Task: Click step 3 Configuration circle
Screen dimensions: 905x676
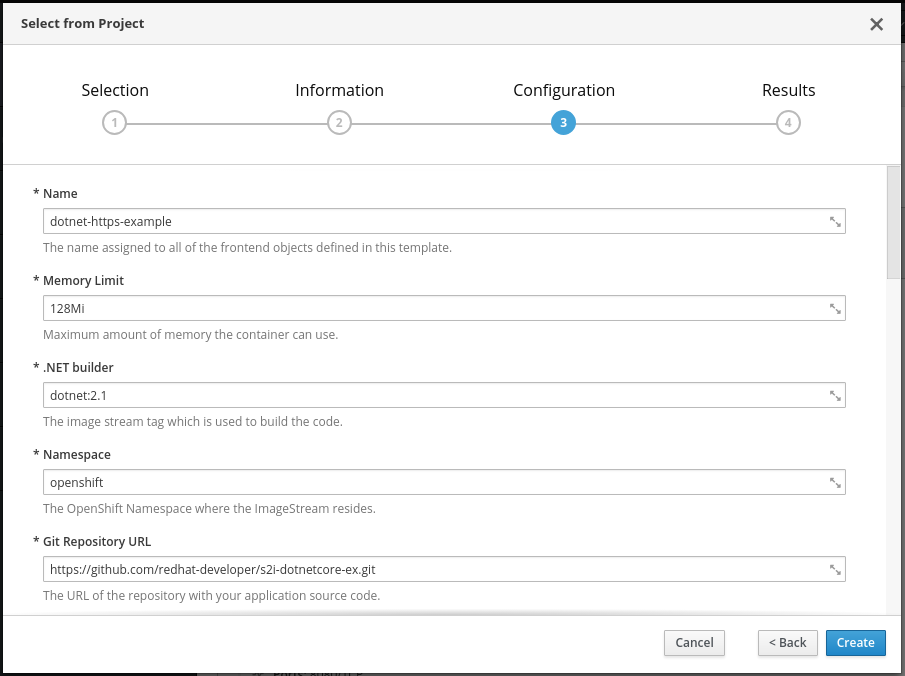Action: pos(563,123)
